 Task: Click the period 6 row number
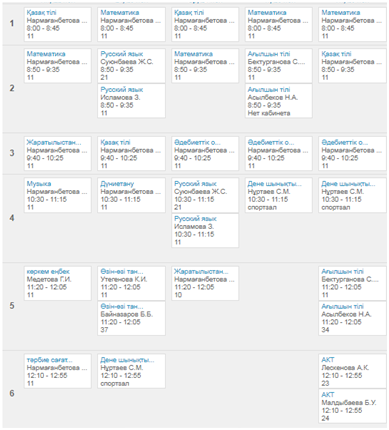[12, 393]
